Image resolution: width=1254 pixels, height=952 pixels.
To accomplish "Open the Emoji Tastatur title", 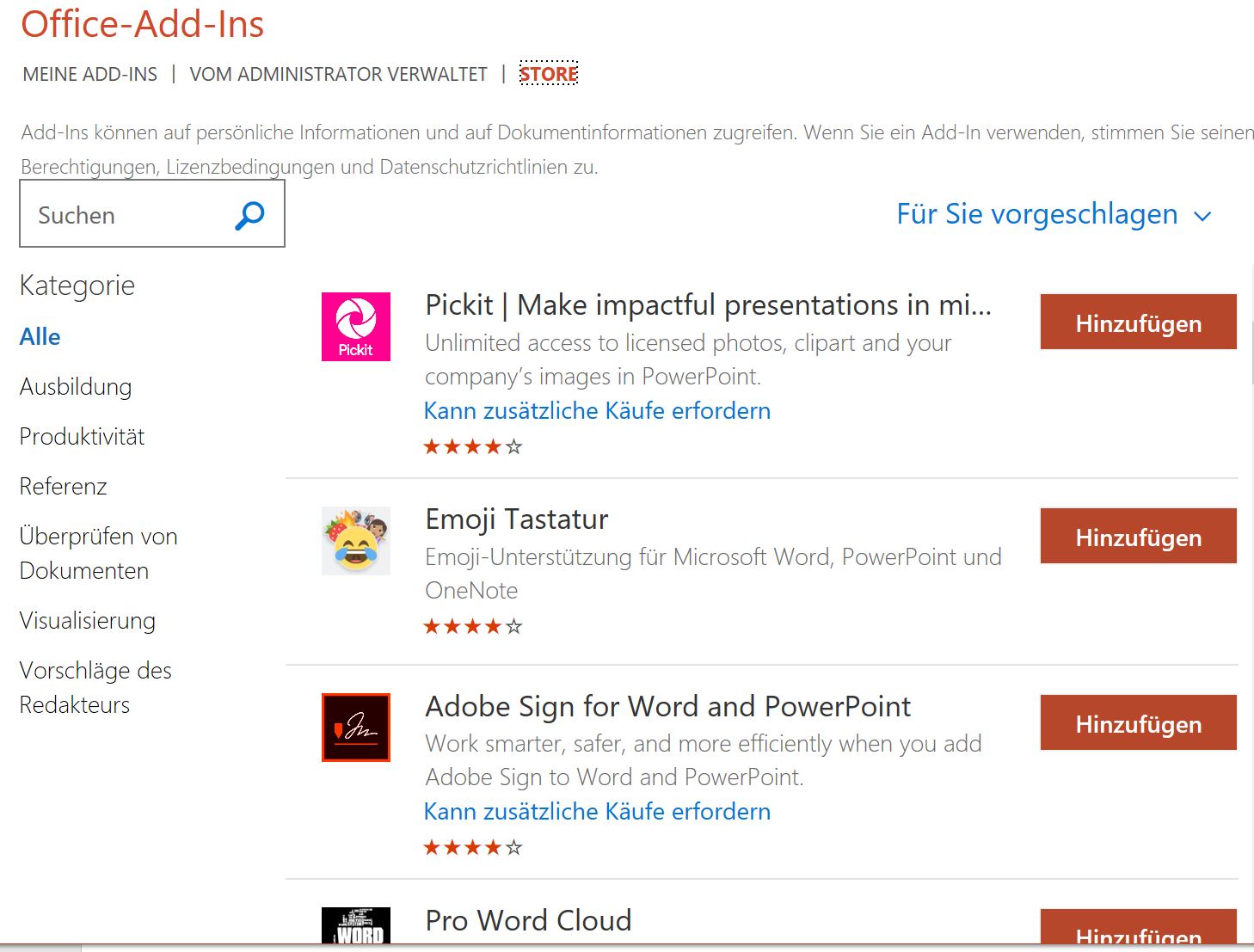I will tap(517, 519).
